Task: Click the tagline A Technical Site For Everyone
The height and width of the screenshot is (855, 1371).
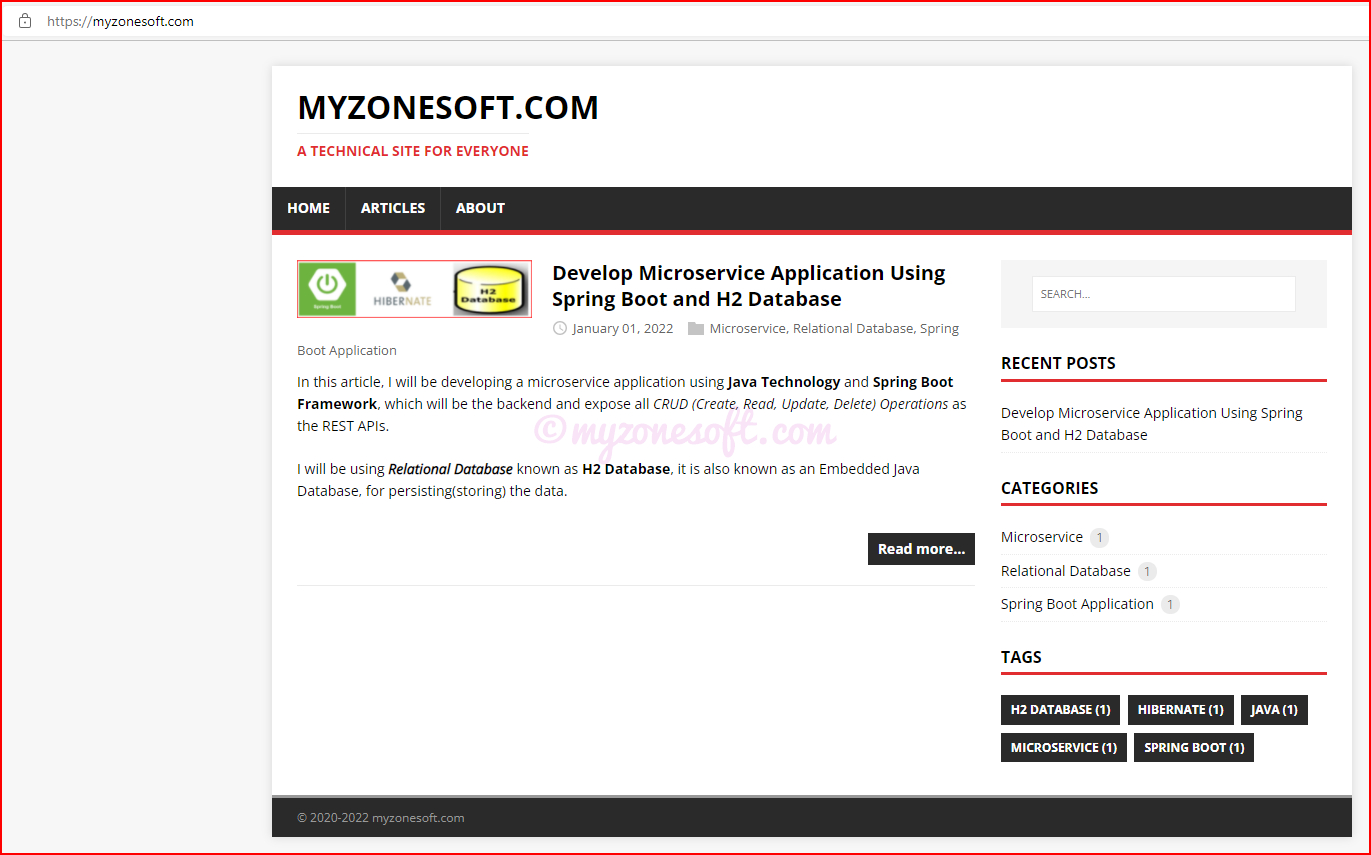Action: (413, 151)
